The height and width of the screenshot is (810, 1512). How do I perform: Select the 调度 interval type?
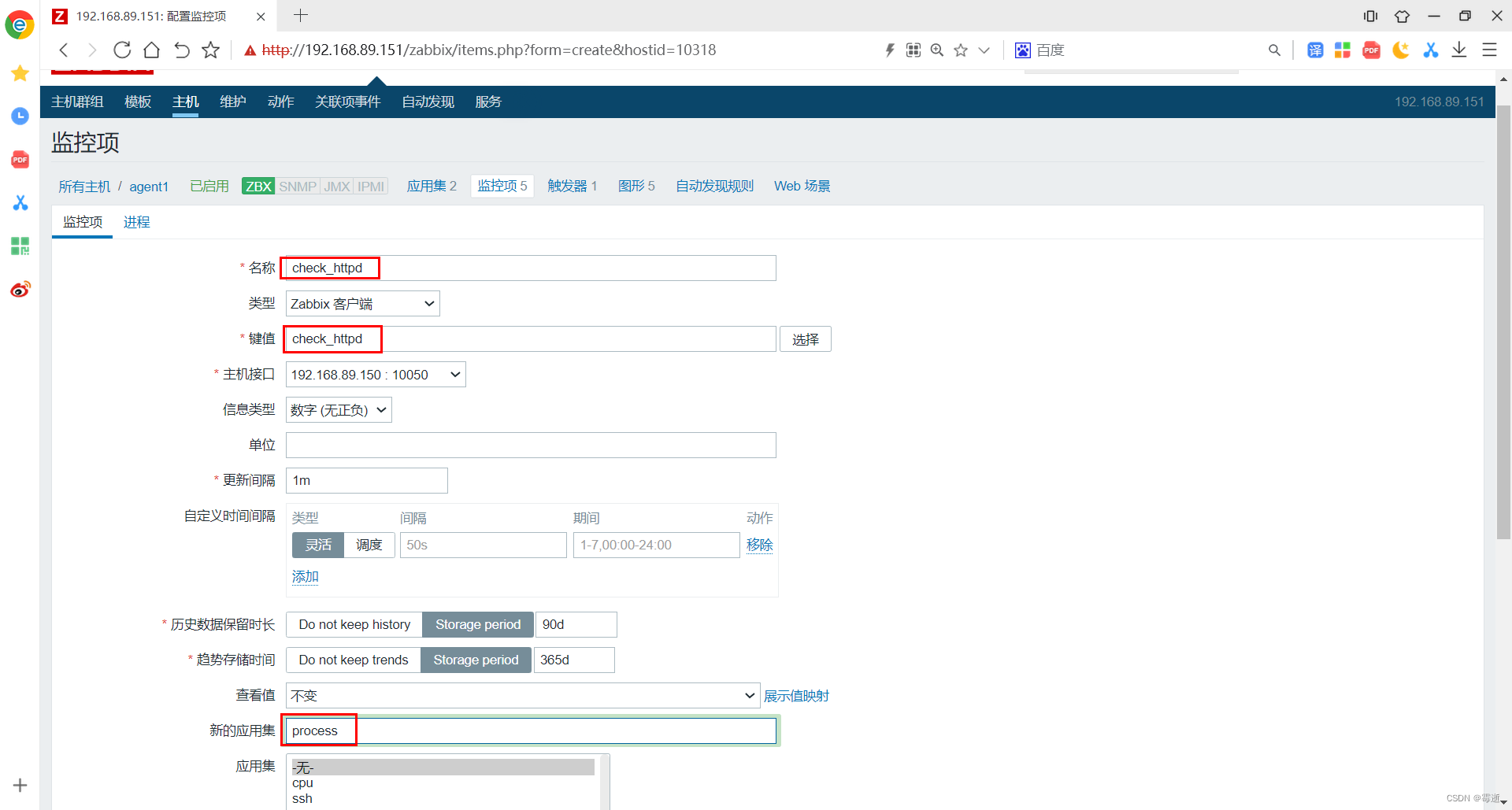[369, 545]
